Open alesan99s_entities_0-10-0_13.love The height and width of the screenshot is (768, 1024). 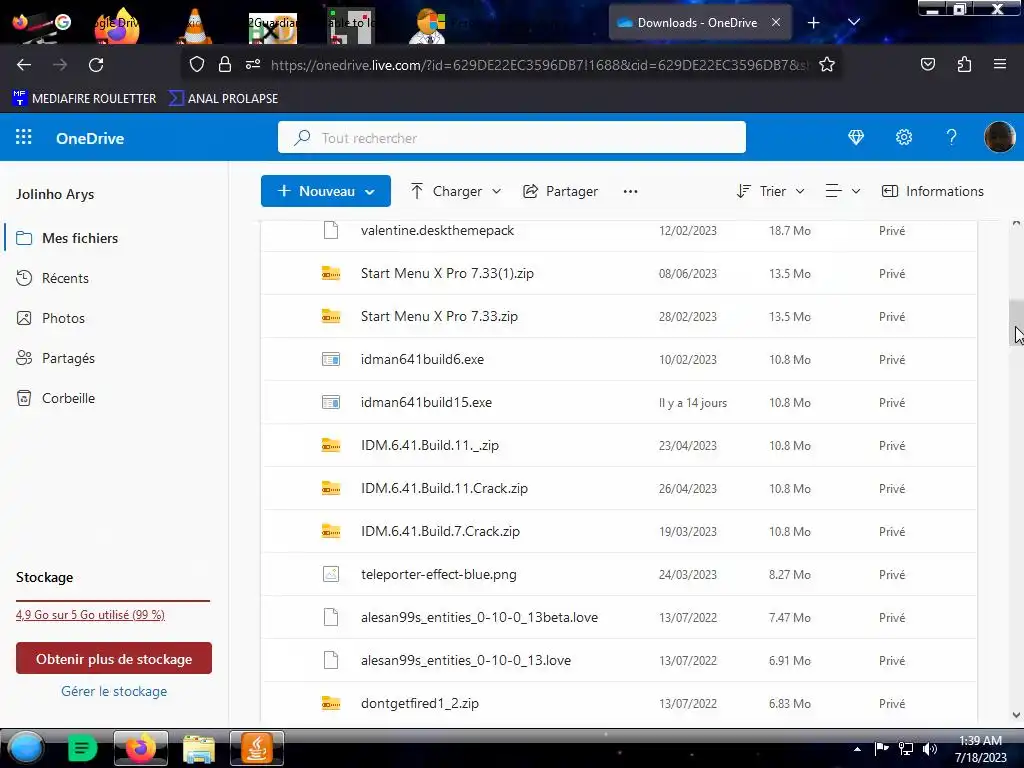coord(466,660)
